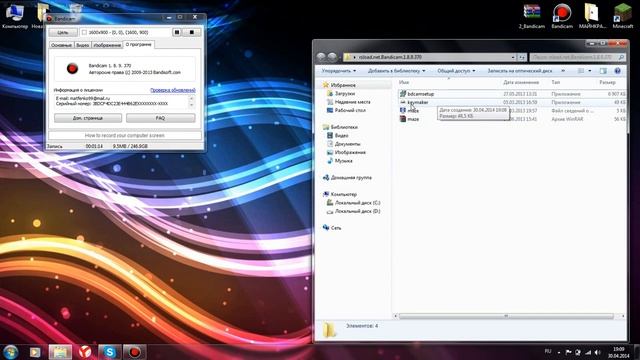Screen dimensions: 640x360
Task: Change the Explorer view mode icon
Action: pyautogui.click(x=581, y=71)
